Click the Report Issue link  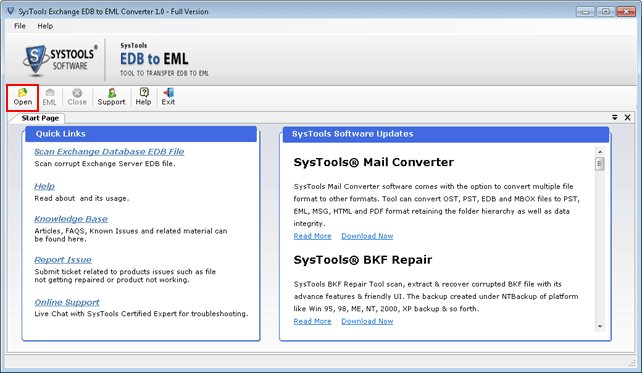[63, 260]
